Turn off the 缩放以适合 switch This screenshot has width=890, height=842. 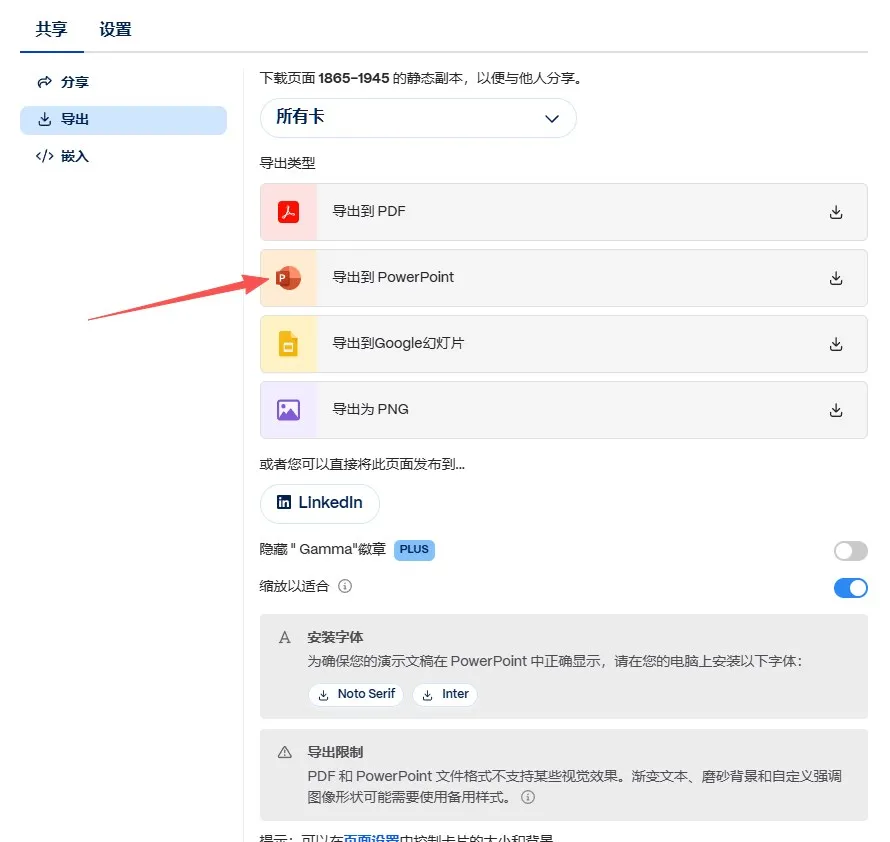(850, 588)
